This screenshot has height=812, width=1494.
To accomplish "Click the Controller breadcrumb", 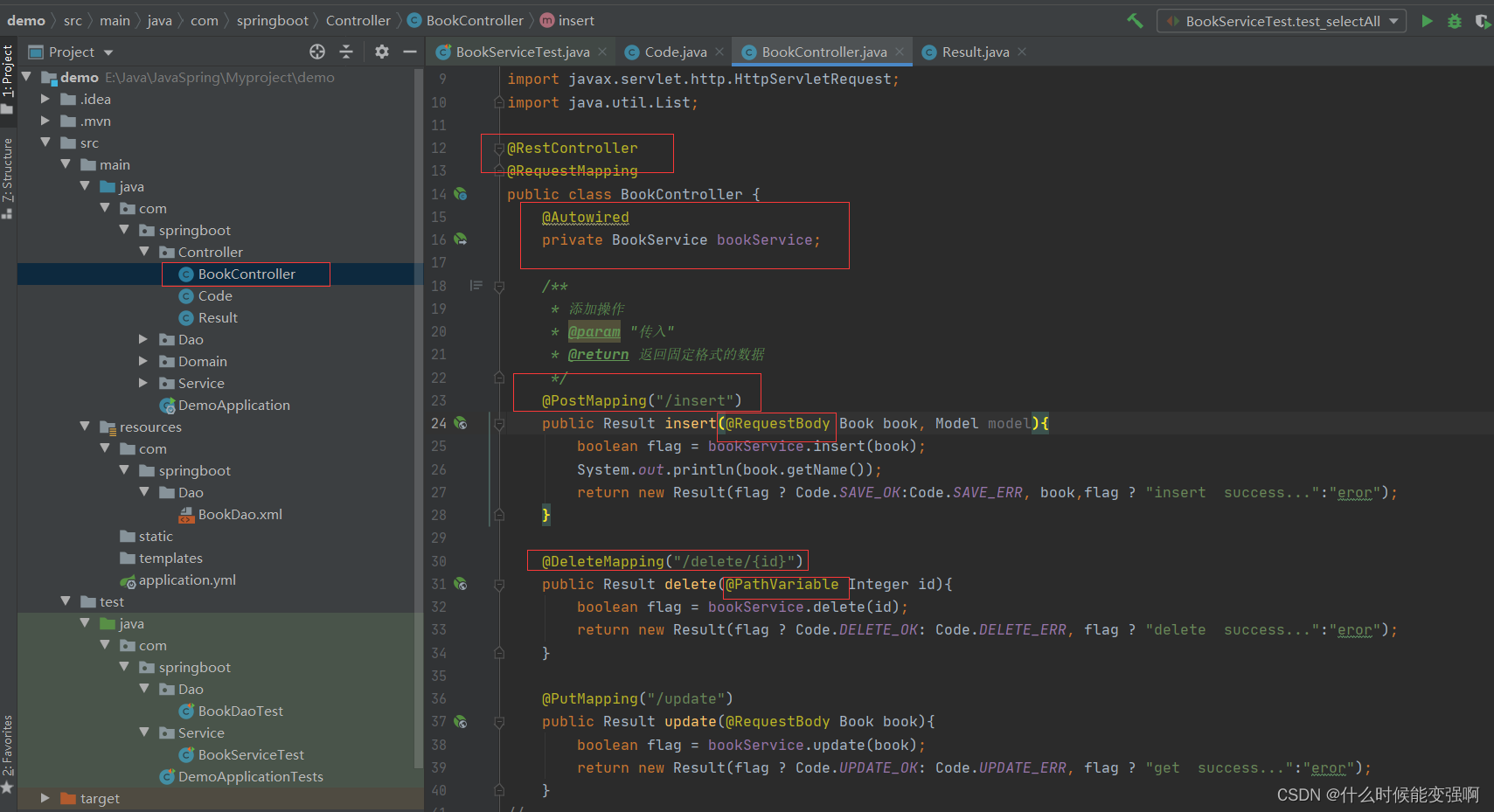I will pyautogui.click(x=358, y=20).
